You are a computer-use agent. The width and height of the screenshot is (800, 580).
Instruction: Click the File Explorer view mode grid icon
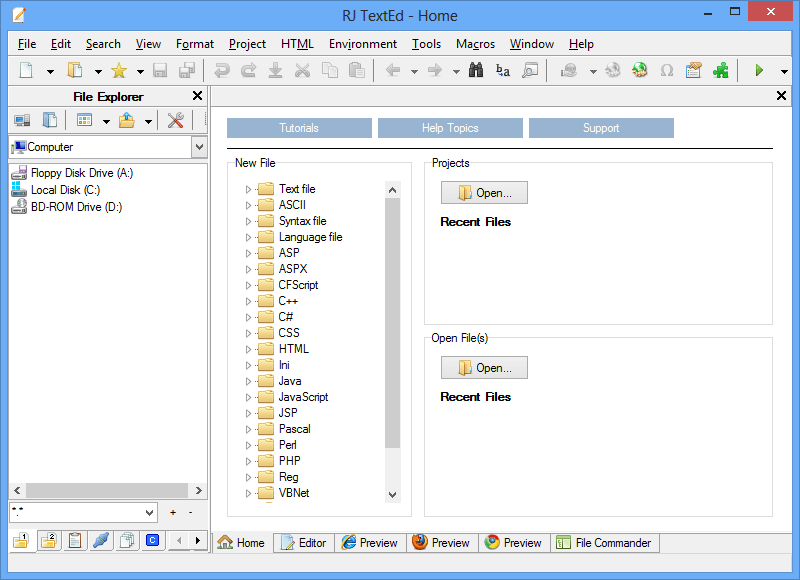point(84,120)
